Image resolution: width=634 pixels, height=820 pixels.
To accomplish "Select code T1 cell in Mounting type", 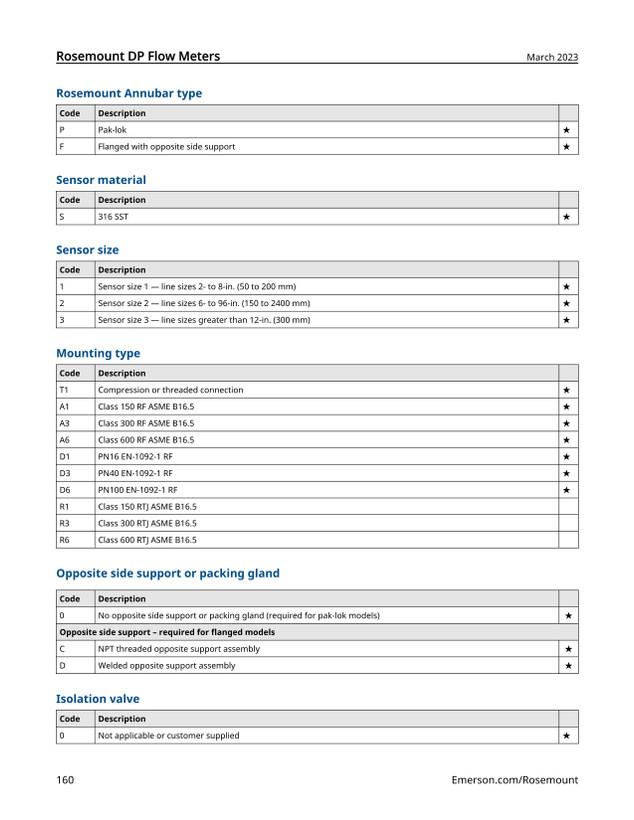I will point(75,390).
